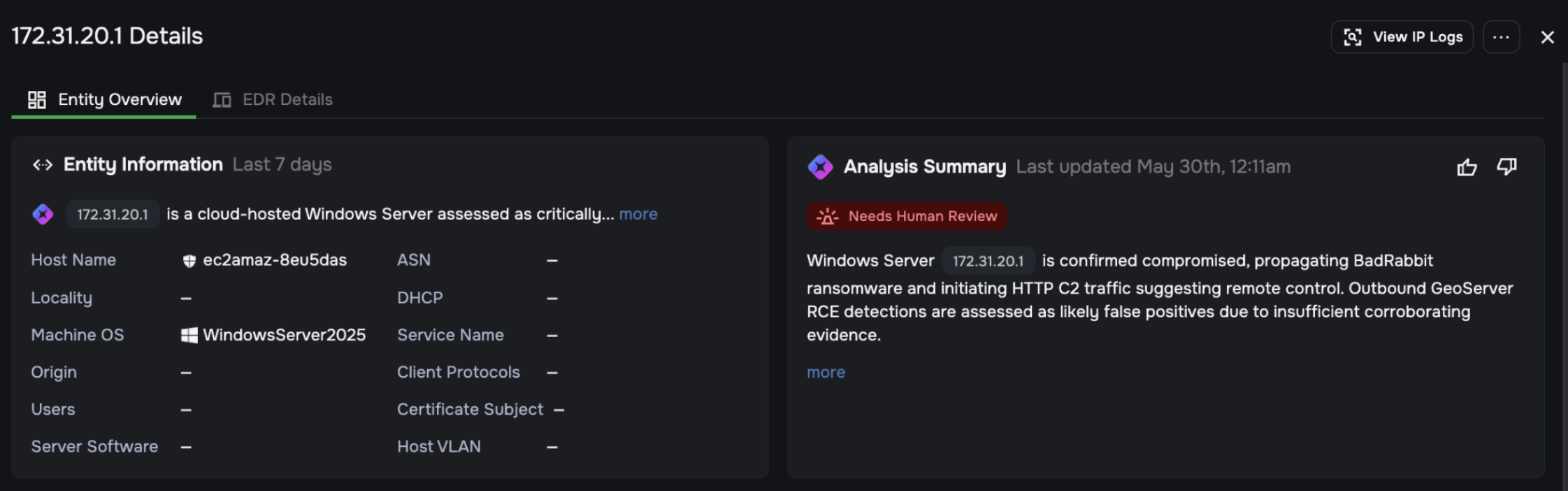This screenshot has height=491, width=1568.
Task: Expand Analysis Summary with more link
Action: [x=826, y=372]
